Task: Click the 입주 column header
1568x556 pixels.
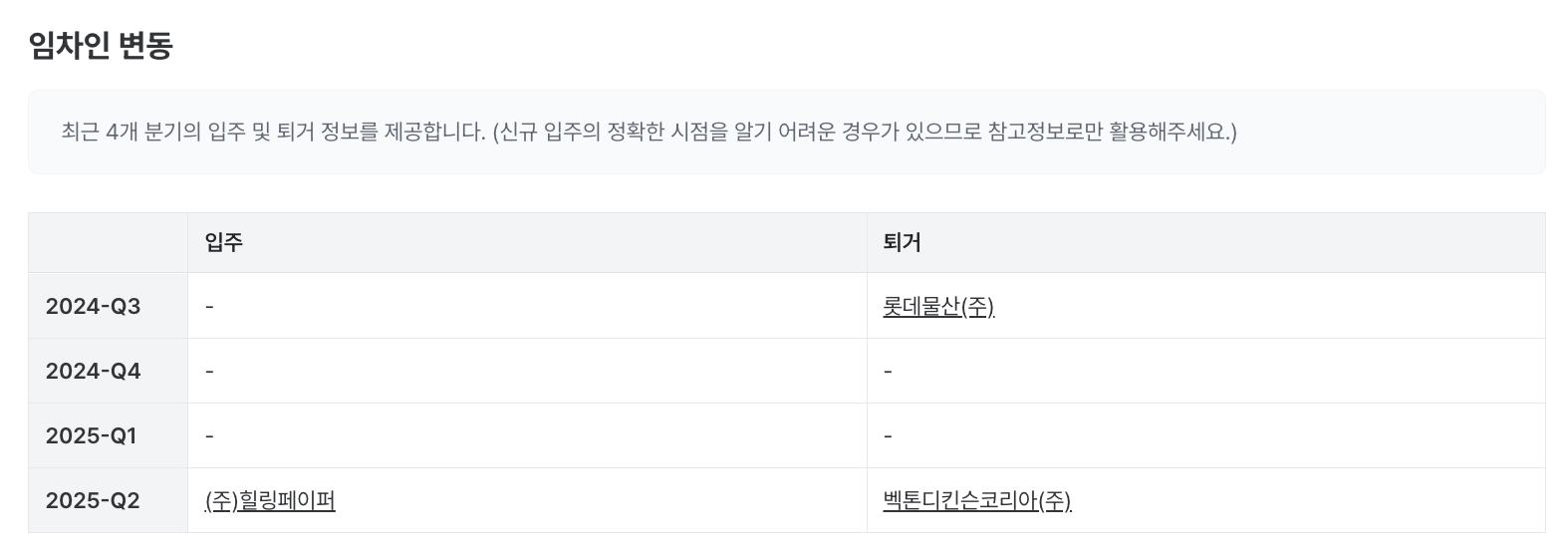Action: [x=224, y=242]
